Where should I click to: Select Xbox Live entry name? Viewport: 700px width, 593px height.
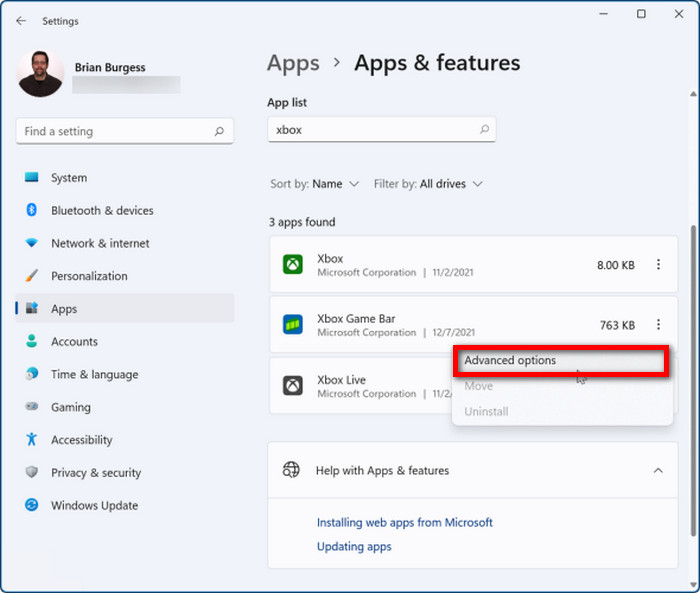click(x=342, y=380)
